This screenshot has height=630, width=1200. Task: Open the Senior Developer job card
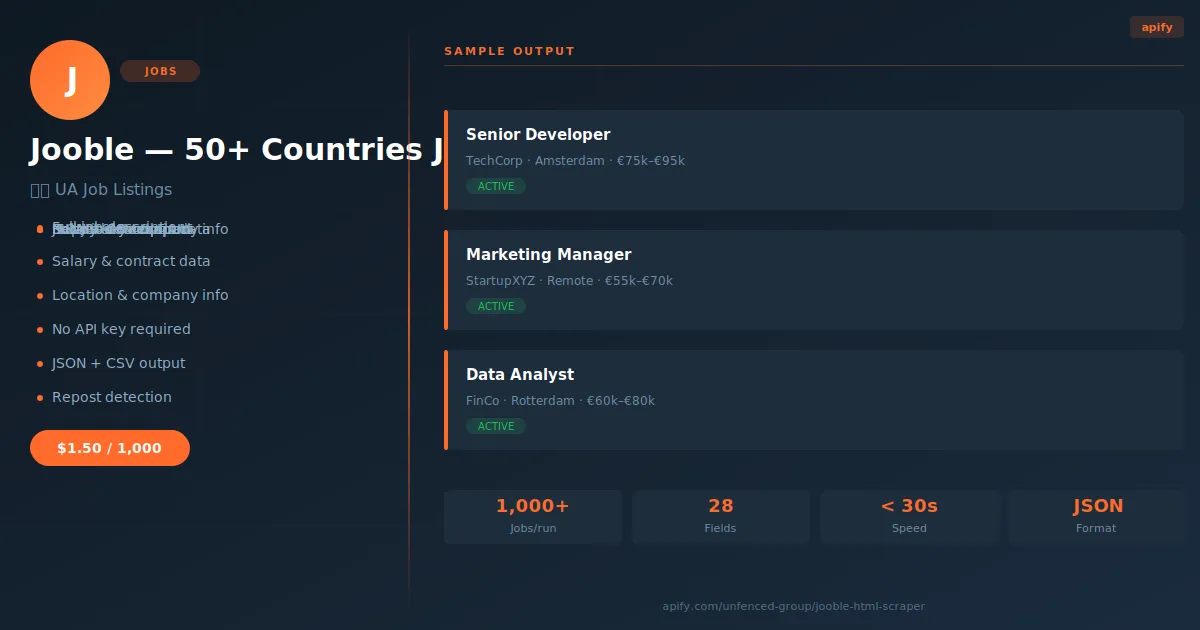[814, 160]
